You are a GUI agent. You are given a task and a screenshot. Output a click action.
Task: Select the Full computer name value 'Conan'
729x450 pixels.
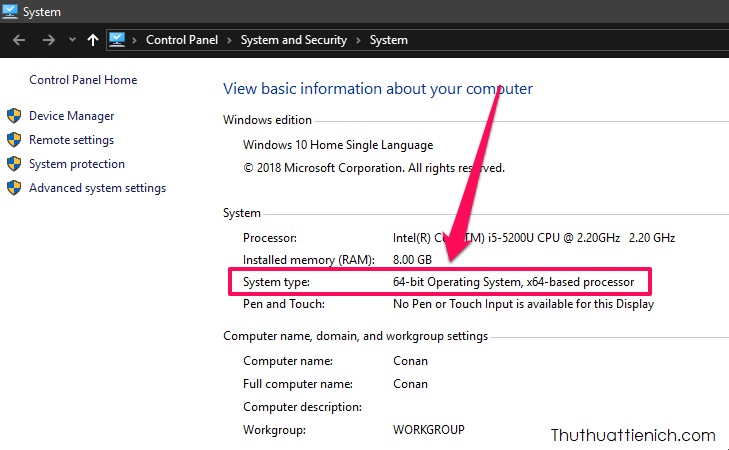click(411, 384)
